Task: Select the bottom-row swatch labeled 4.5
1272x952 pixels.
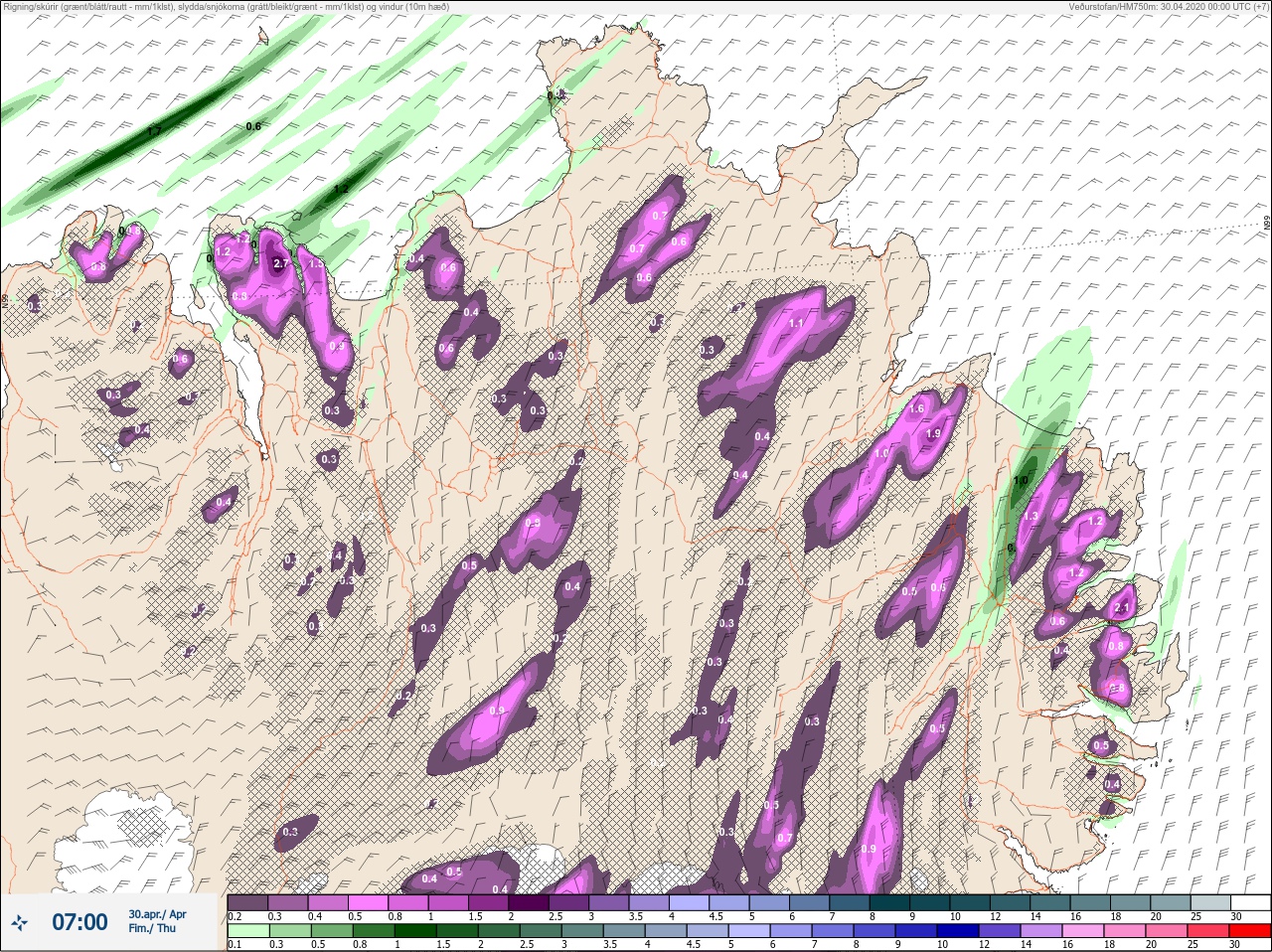Action: tap(709, 931)
